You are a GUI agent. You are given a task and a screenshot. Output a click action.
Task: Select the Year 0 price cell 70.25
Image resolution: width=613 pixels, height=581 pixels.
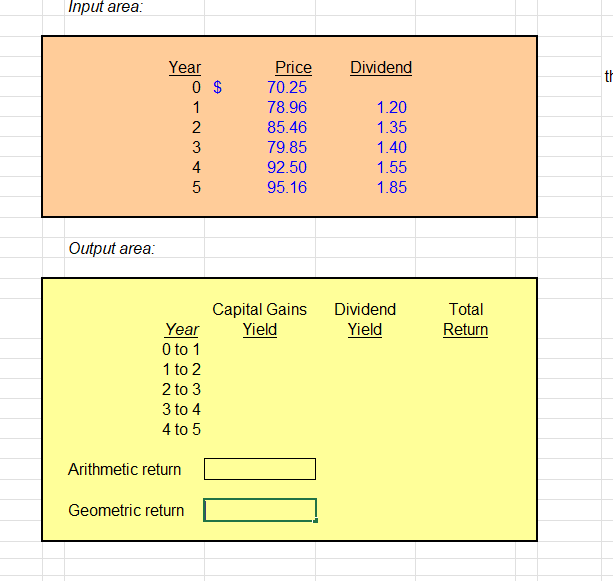(x=287, y=87)
